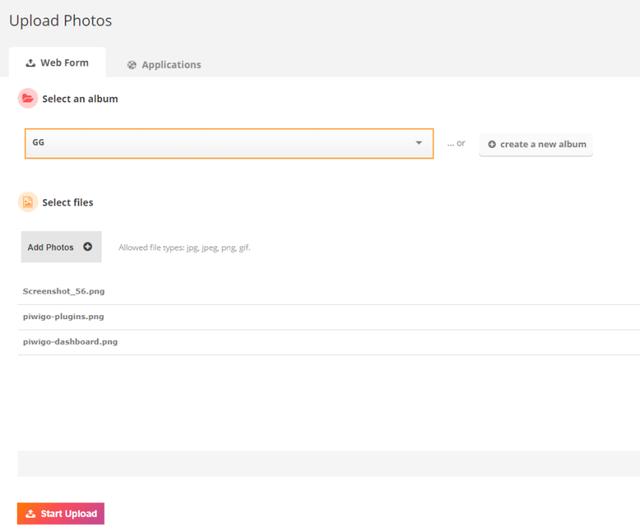640x532 pixels.
Task: Select the piwigo-plugins.png file entry
Action: 329,317
